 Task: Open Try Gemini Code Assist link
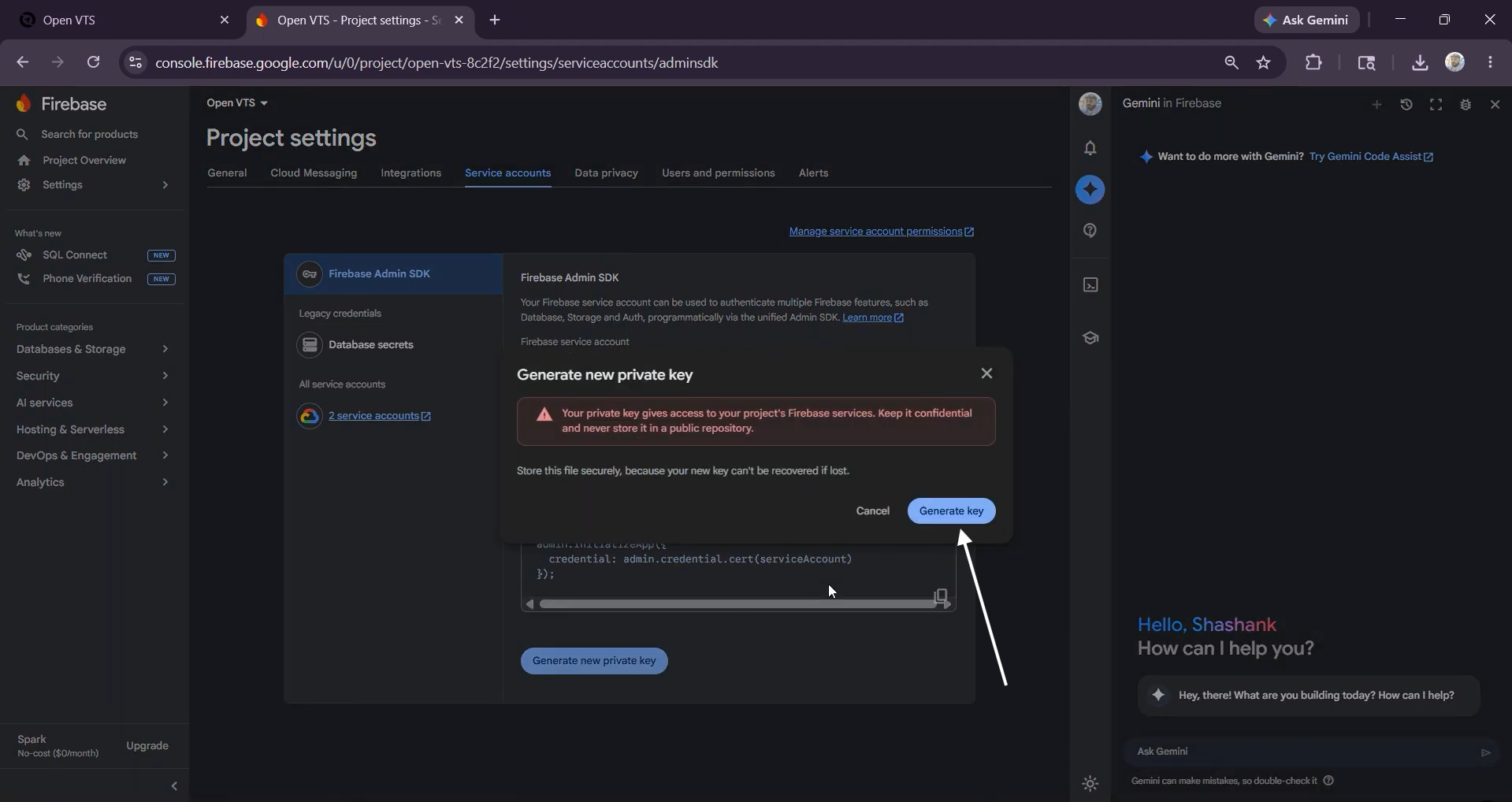[1371, 157]
